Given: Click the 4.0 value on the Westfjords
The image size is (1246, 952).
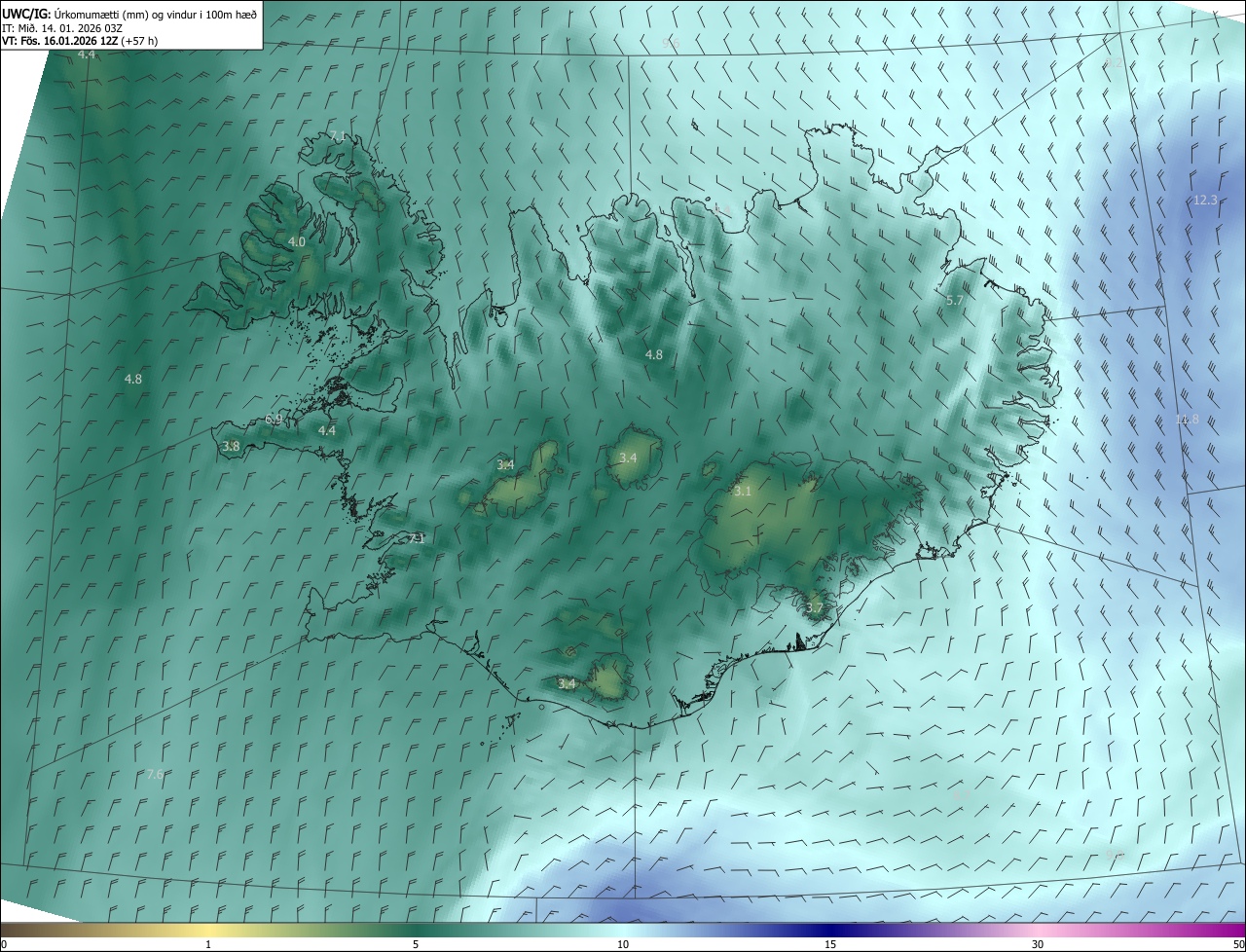Looking at the screenshot, I should point(297,241).
